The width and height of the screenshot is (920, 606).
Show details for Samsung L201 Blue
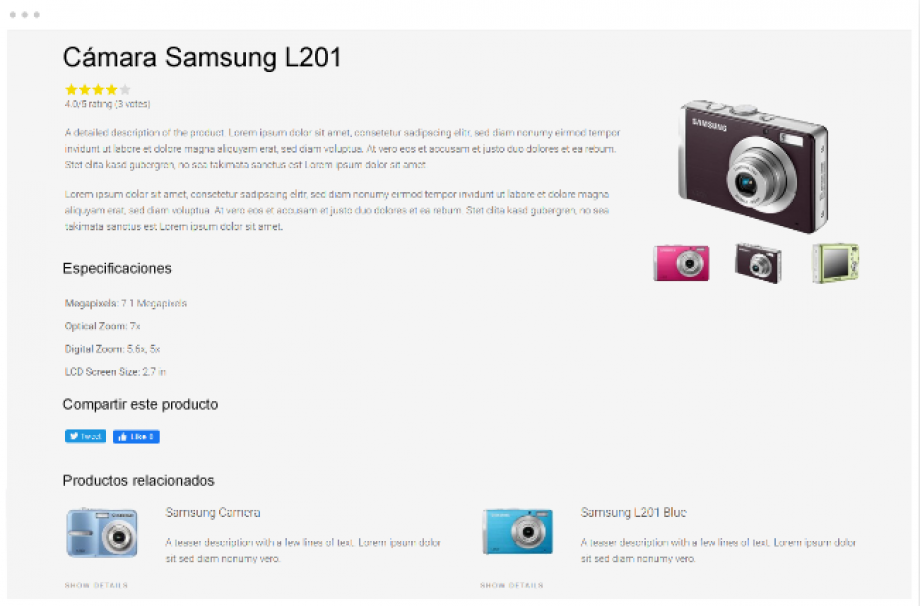pyautogui.click(x=512, y=585)
